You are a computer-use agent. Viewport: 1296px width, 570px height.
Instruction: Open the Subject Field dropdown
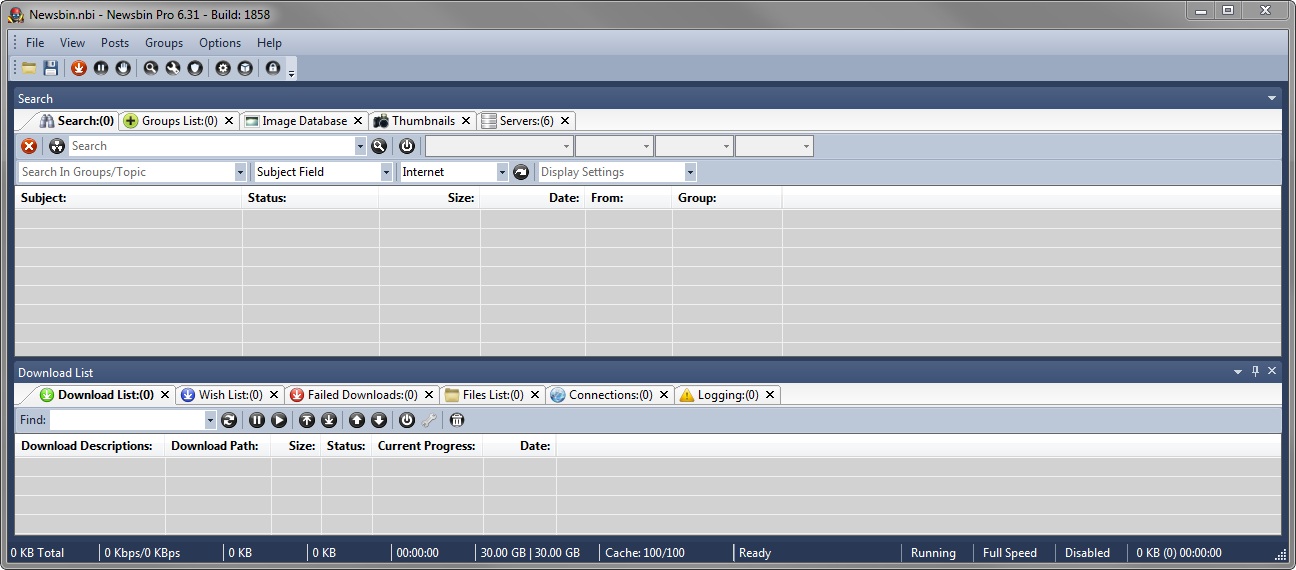pyautogui.click(x=387, y=172)
